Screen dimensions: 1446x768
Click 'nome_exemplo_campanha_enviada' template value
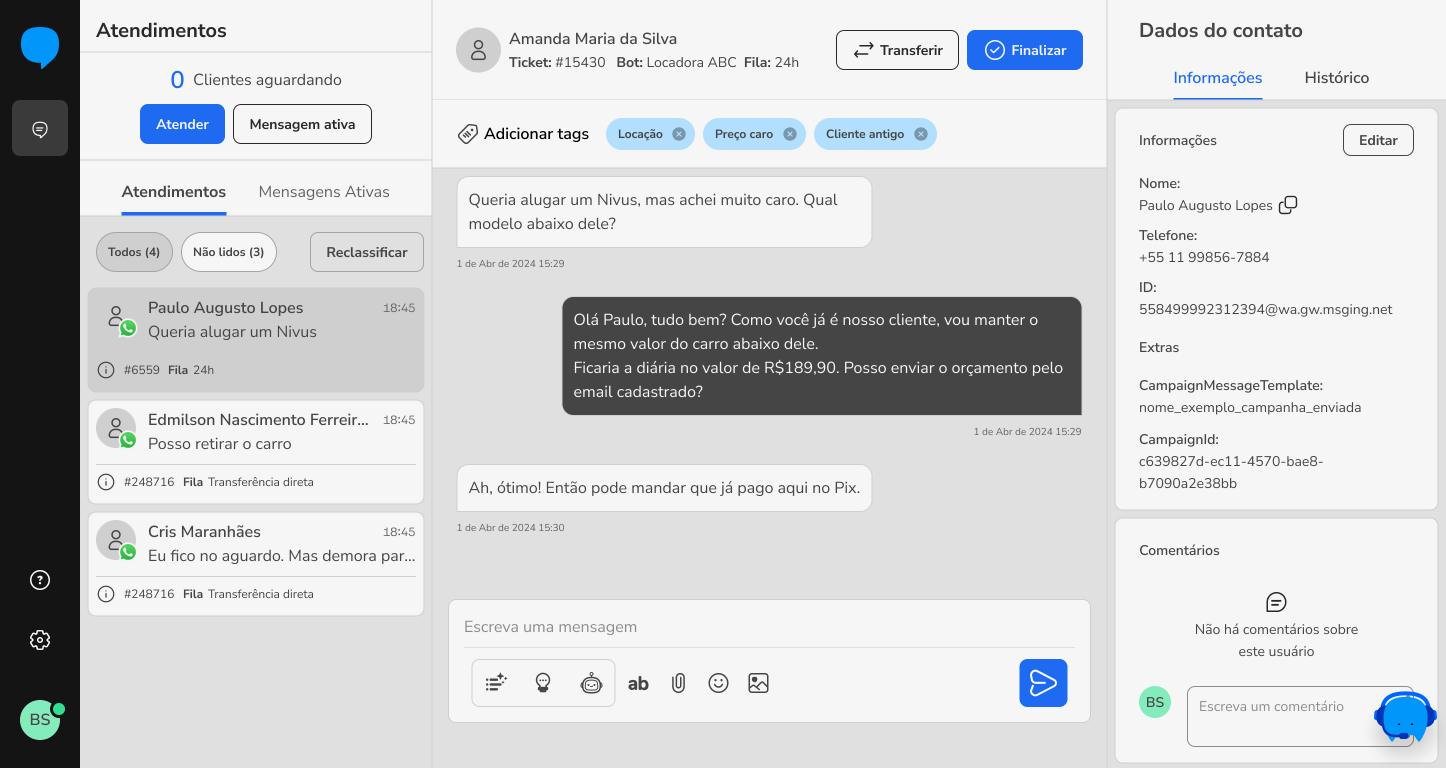(1250, 407)
